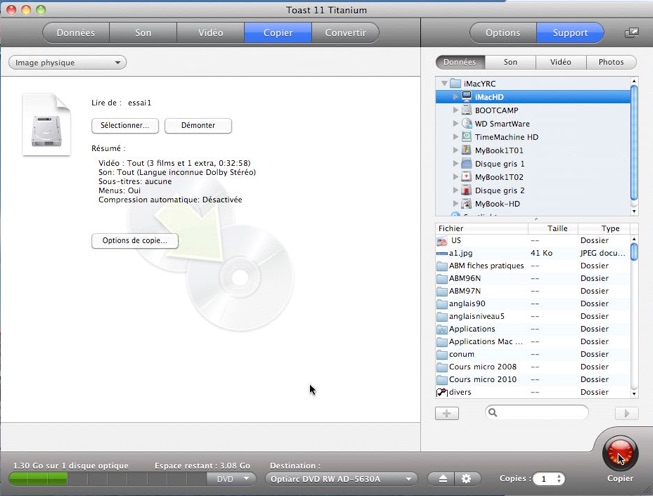The height and width of the screenshot is (496, 653).
Task: Select the Support panel tab
Action: (570, 32)
